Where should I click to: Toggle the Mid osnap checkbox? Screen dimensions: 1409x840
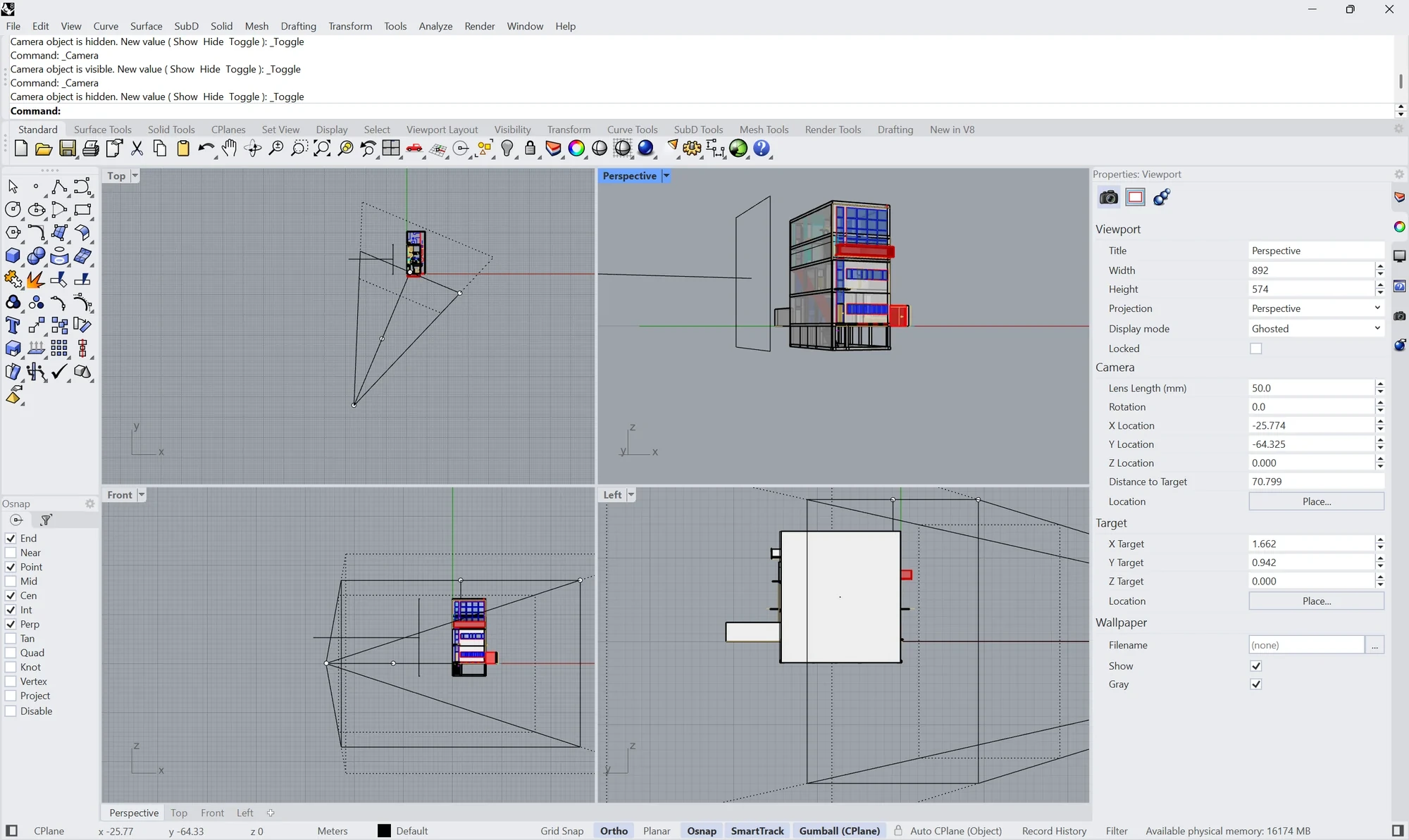pos(11,582)
